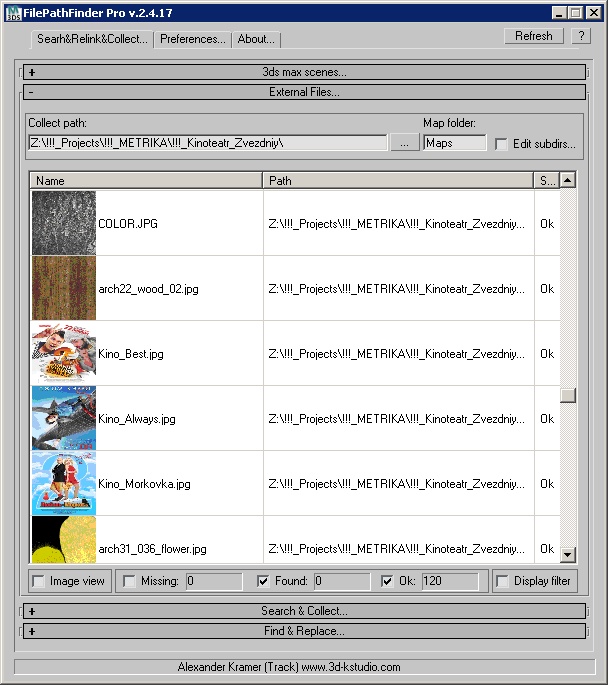
Task: Toggle the Missing files checkbox
Action: [129, 581]
